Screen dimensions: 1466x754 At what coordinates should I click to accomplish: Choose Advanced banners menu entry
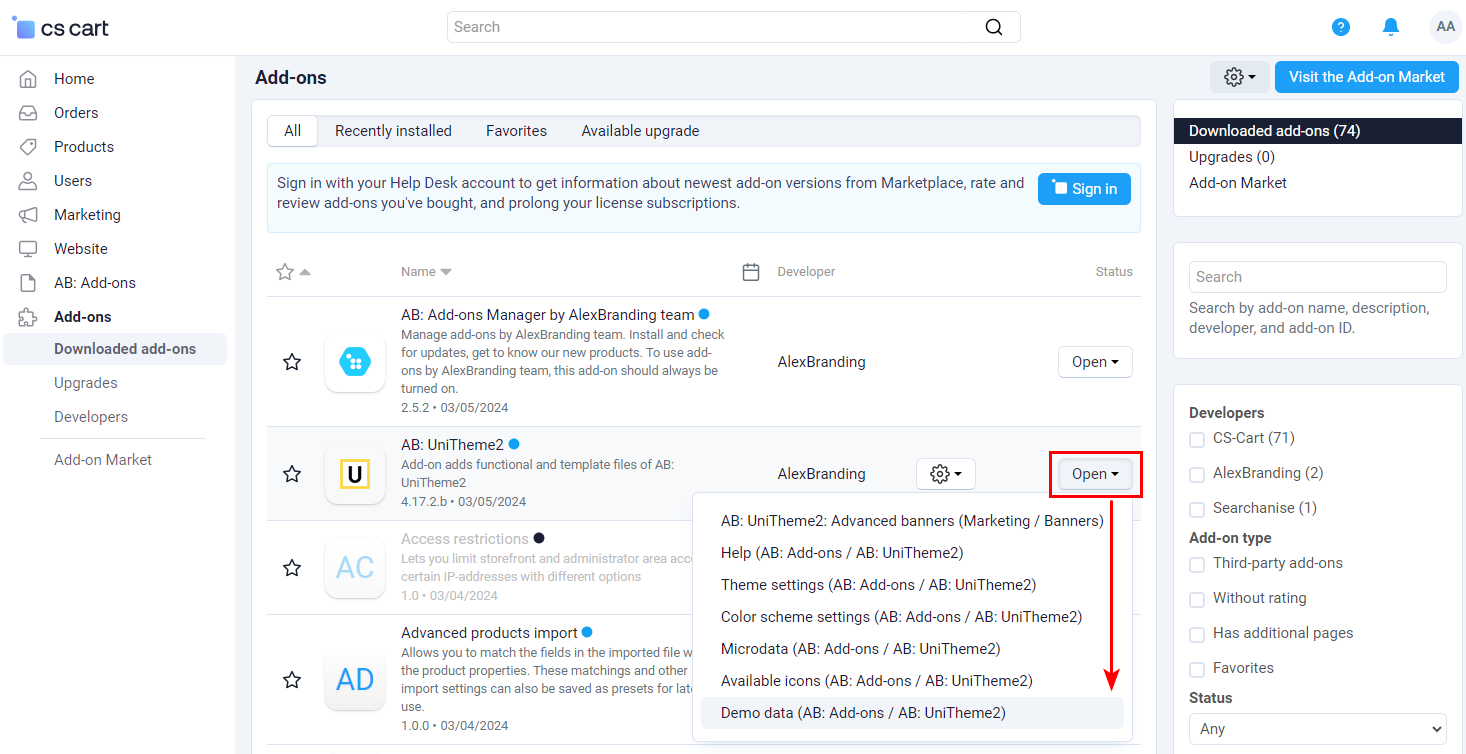pyautogui.click(x=912, y=521)
